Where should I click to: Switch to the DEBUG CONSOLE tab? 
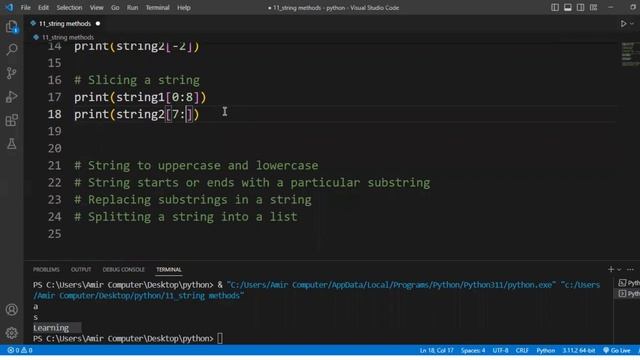click(x=124, y=269)
